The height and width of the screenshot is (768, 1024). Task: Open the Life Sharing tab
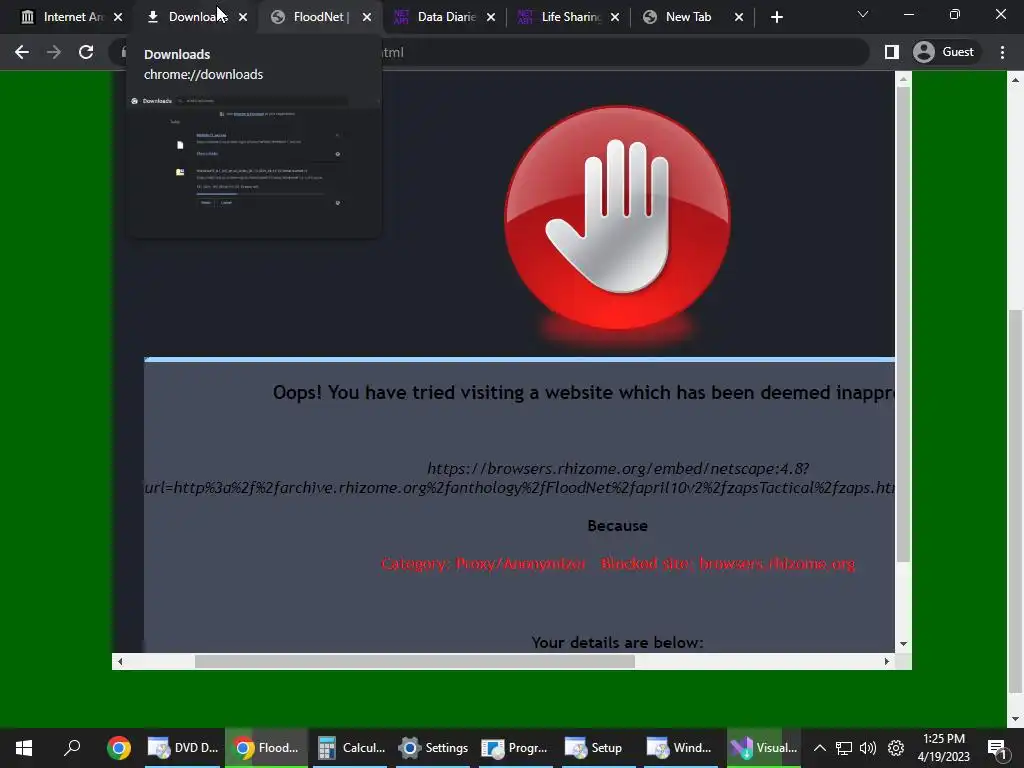point(560,17)
